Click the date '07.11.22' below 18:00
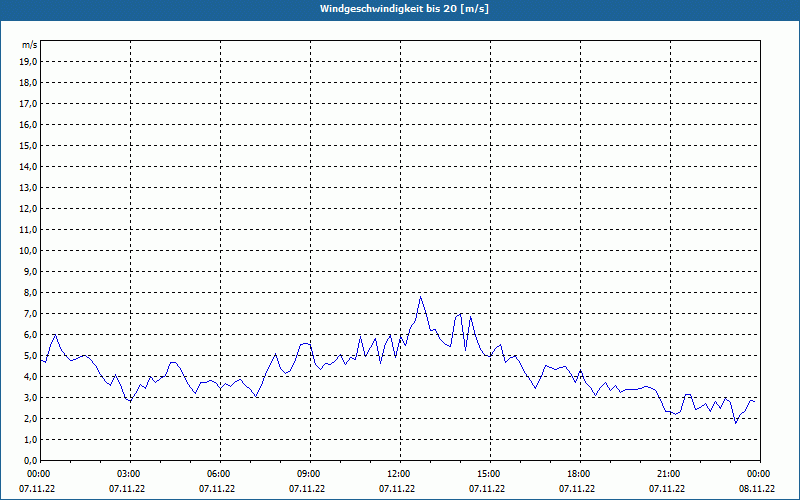 [x=577, y=489]
